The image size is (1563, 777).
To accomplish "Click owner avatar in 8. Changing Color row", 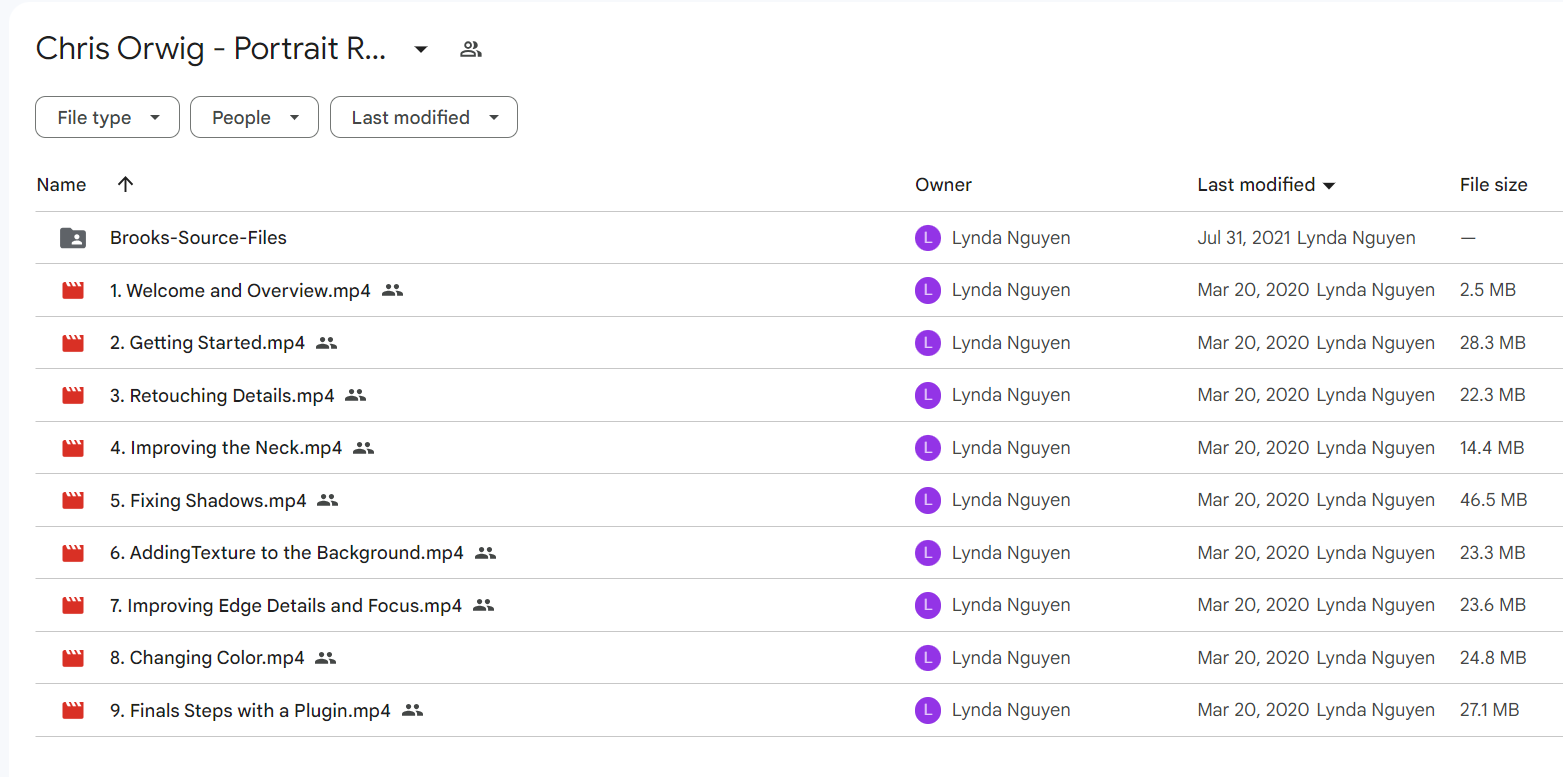I will pyautogui.click(x=928, y=658).
